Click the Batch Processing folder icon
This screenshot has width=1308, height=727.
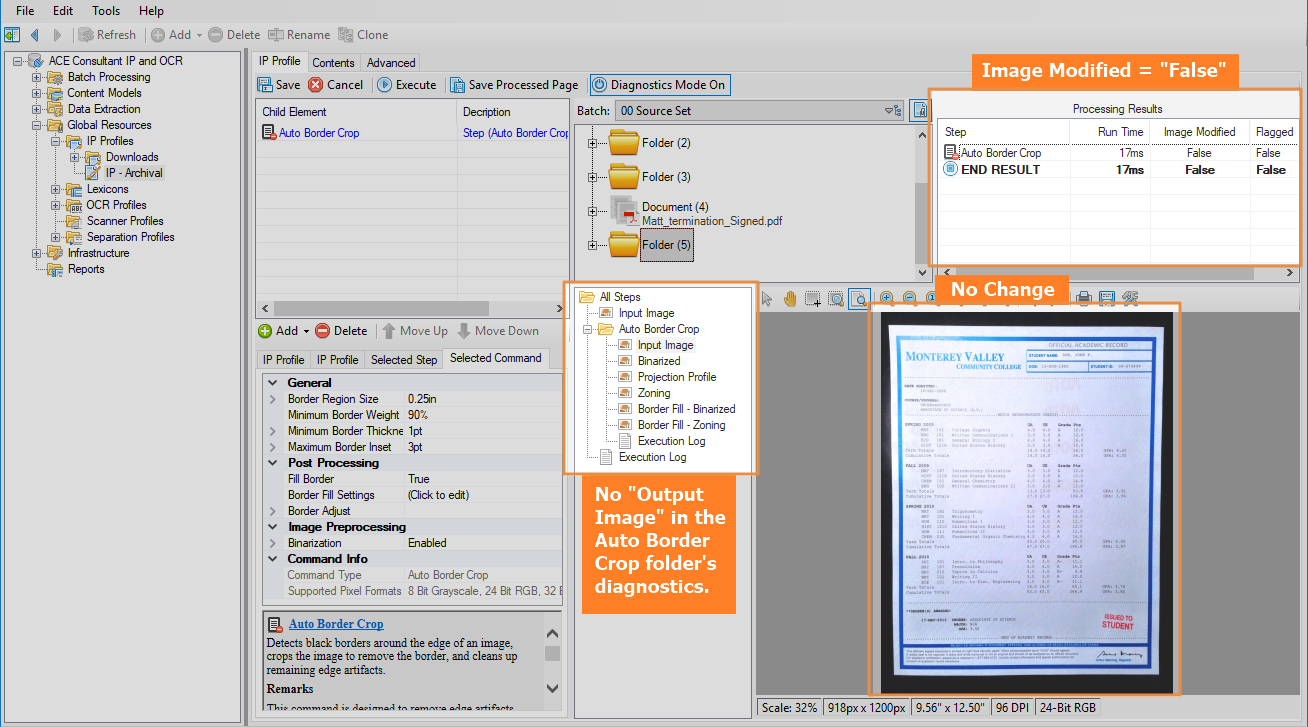click(x=56, y=77)
